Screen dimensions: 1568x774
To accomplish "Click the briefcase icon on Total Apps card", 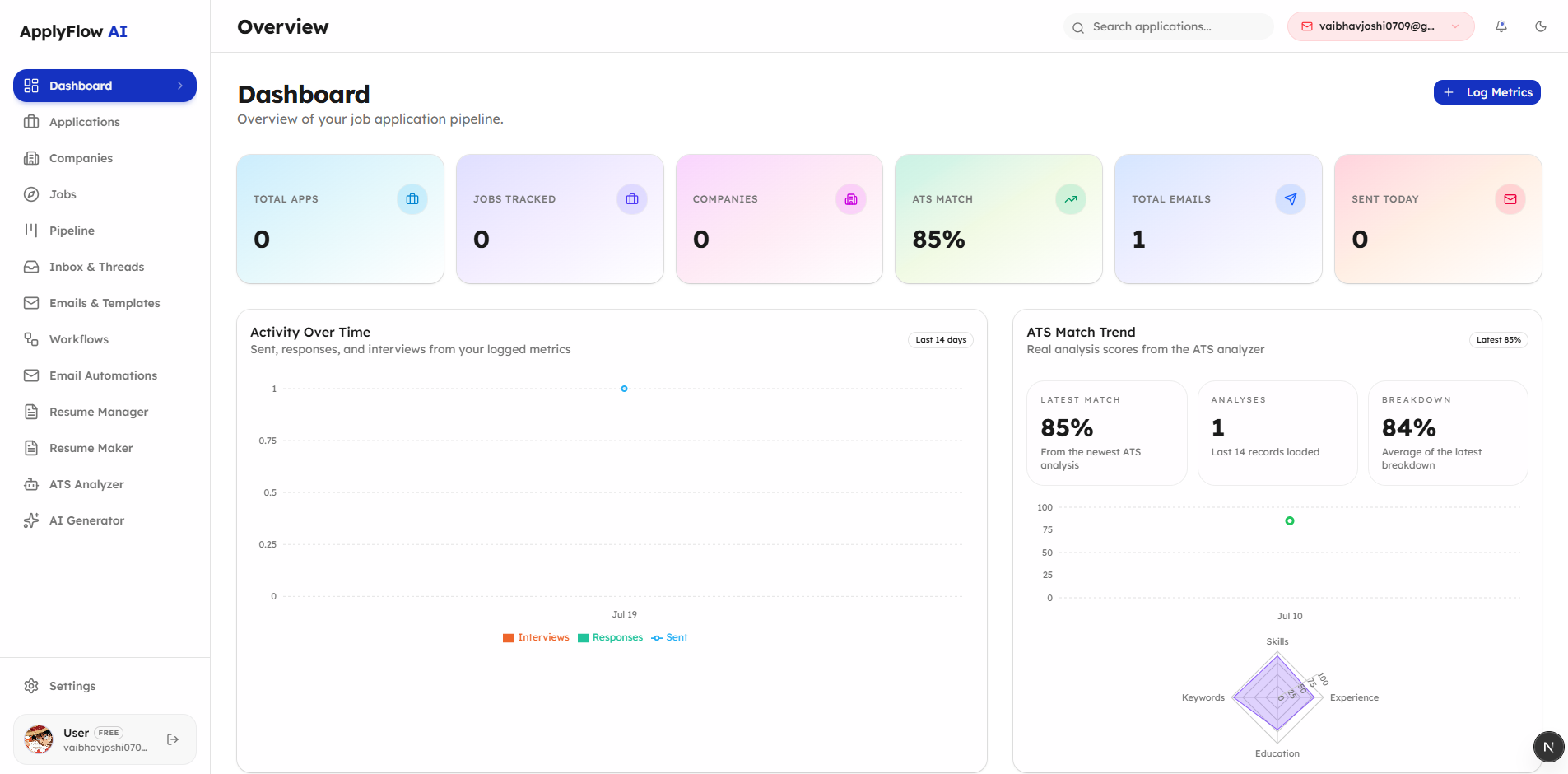I will tap(412, 199).
